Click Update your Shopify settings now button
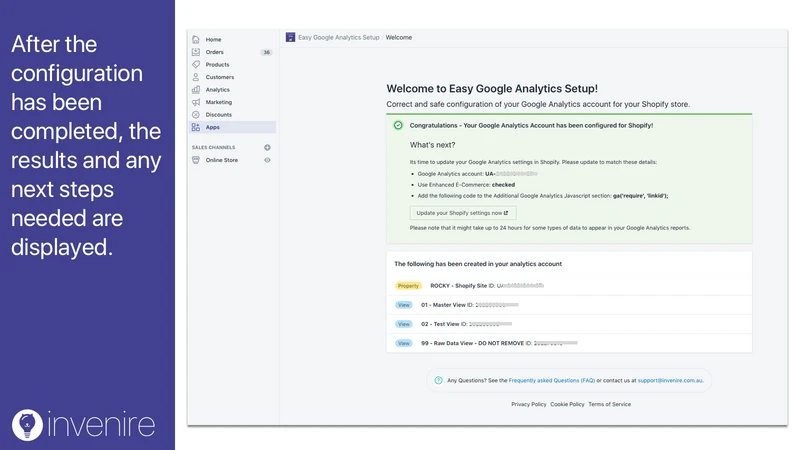The image size is (800, 450). point(463,213)
